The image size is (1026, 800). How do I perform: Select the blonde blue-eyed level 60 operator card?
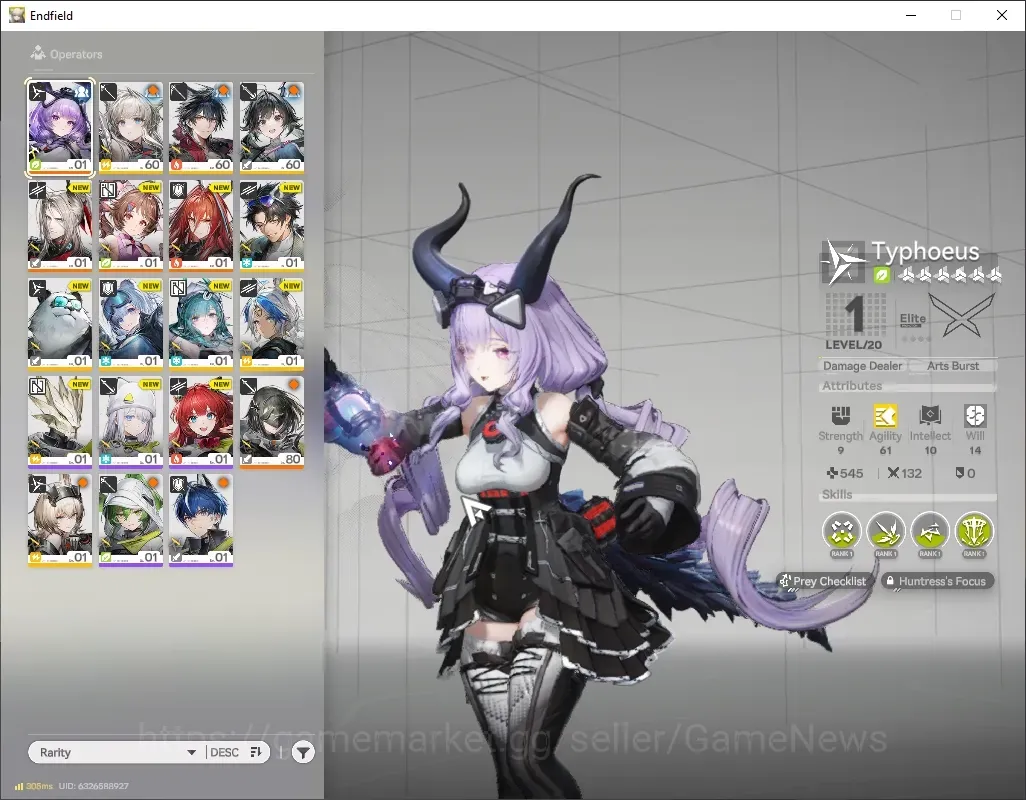131,128
